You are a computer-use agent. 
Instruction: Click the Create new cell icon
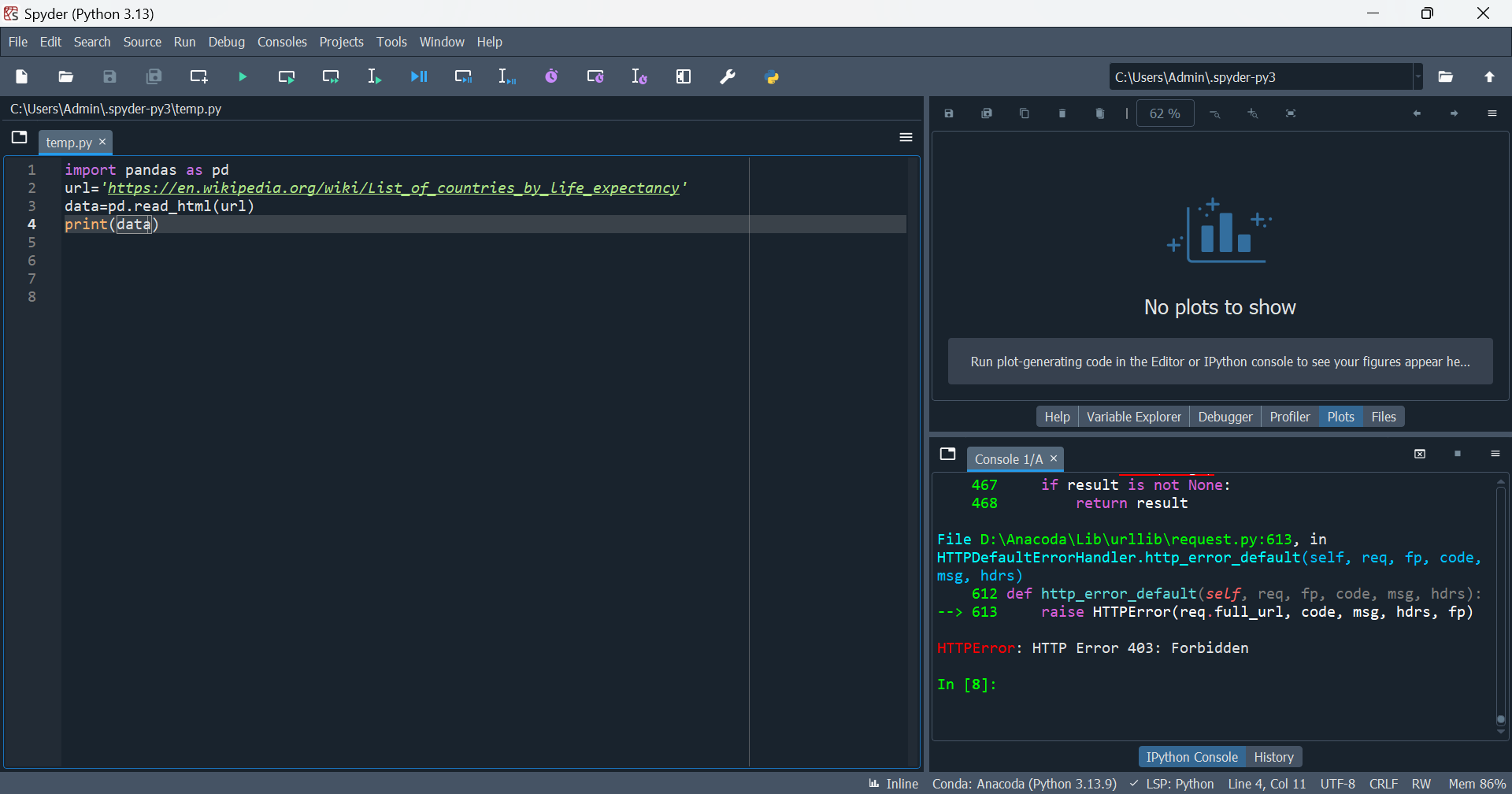(x=198, y=77)
